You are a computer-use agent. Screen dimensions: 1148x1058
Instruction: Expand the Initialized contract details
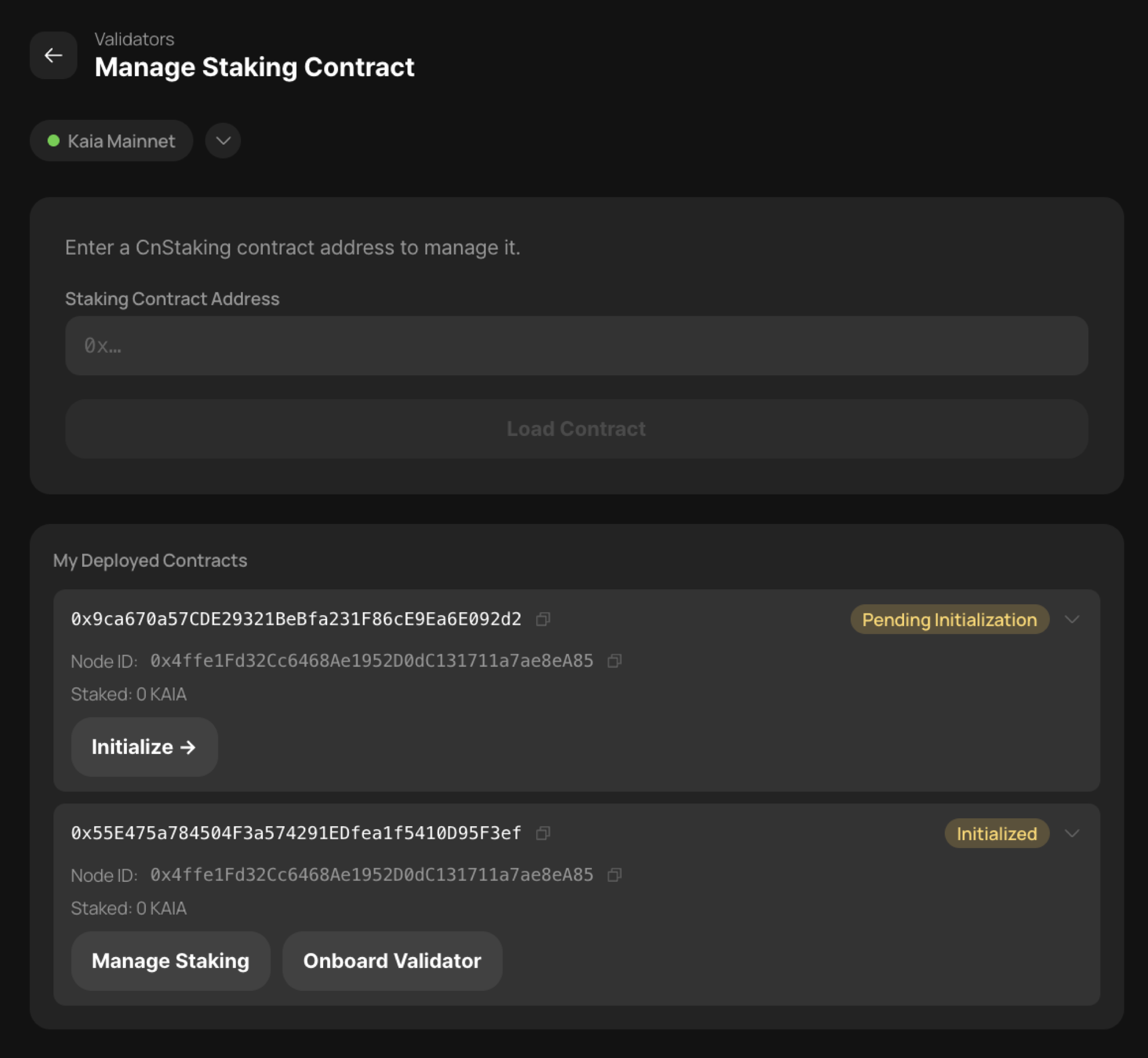coord(1072,834)
